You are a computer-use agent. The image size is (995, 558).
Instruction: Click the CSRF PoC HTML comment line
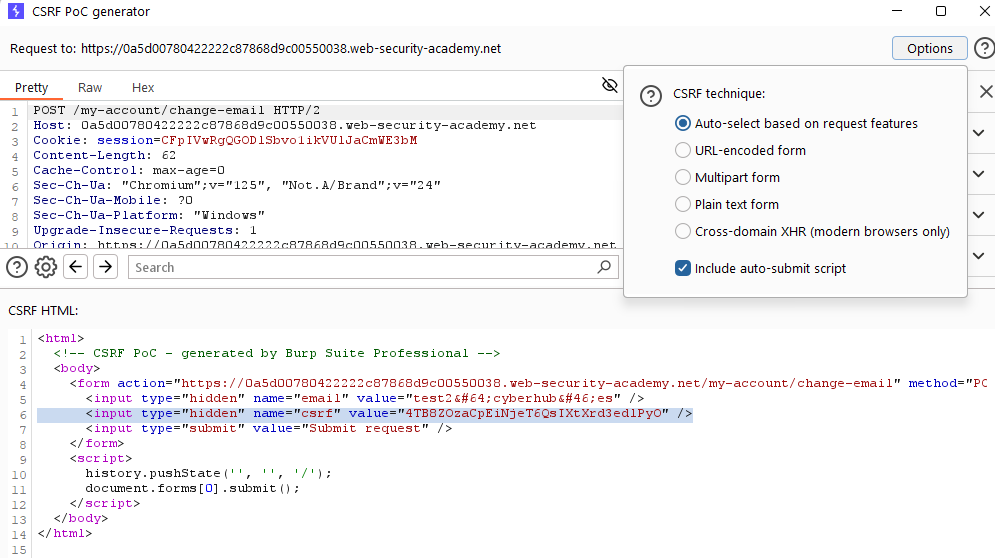(x=277, y=353)
